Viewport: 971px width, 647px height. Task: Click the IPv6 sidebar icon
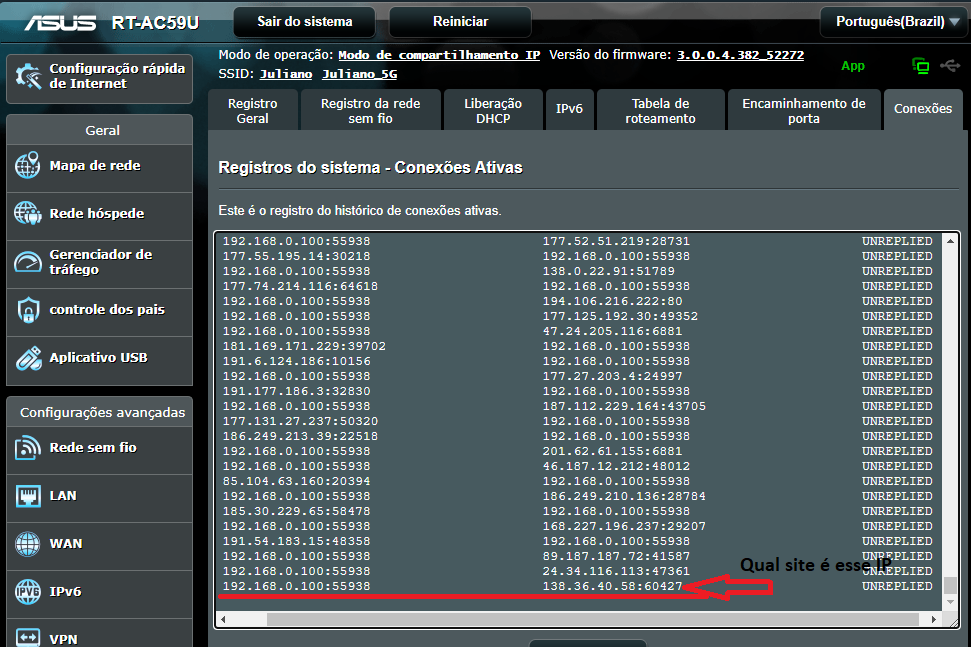(x=28, y=591)
